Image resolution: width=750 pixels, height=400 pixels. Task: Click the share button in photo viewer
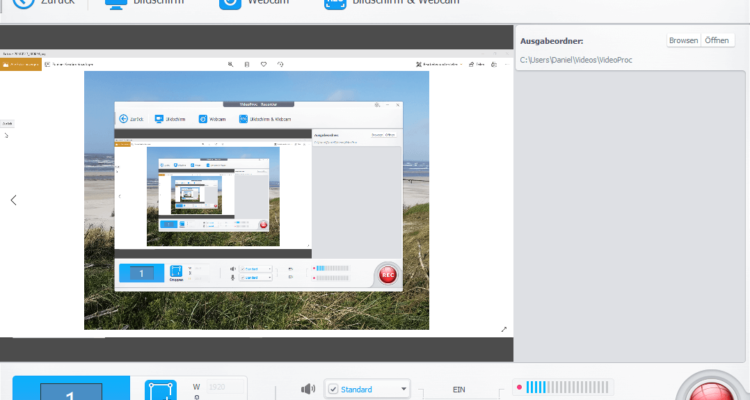pos(477,64)
